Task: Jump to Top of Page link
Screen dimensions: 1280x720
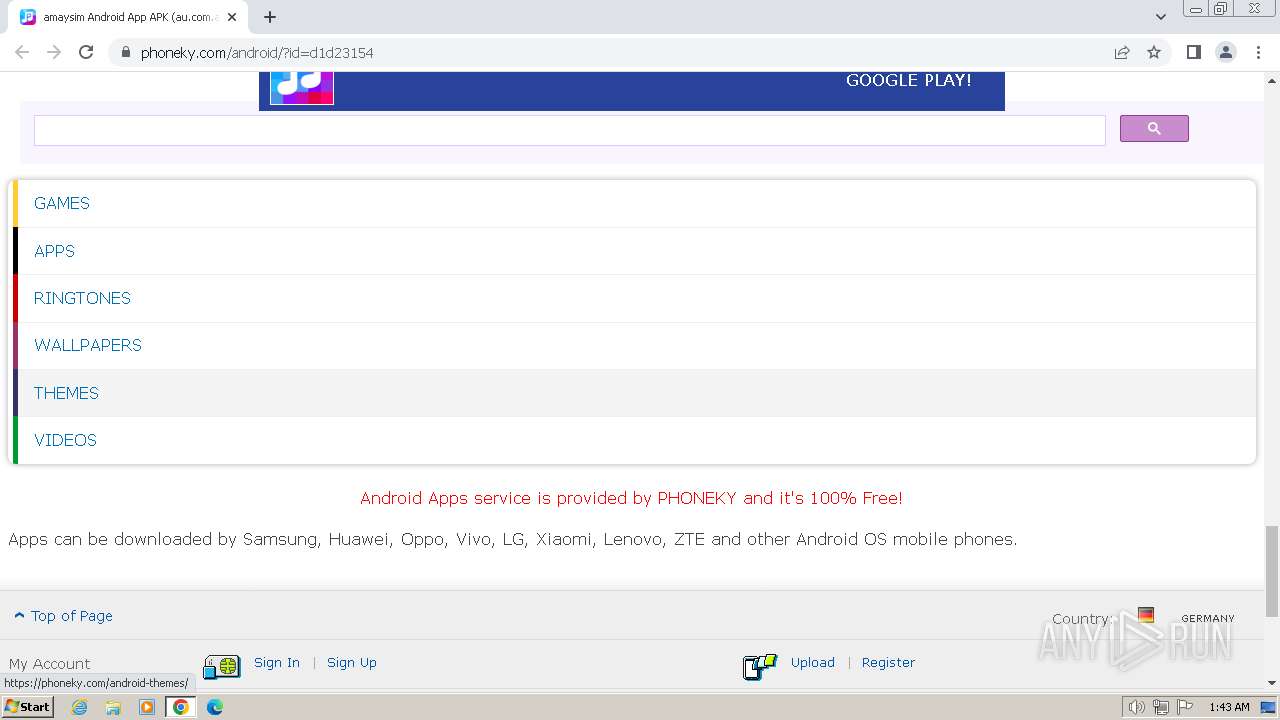Action: click(63, 616)
